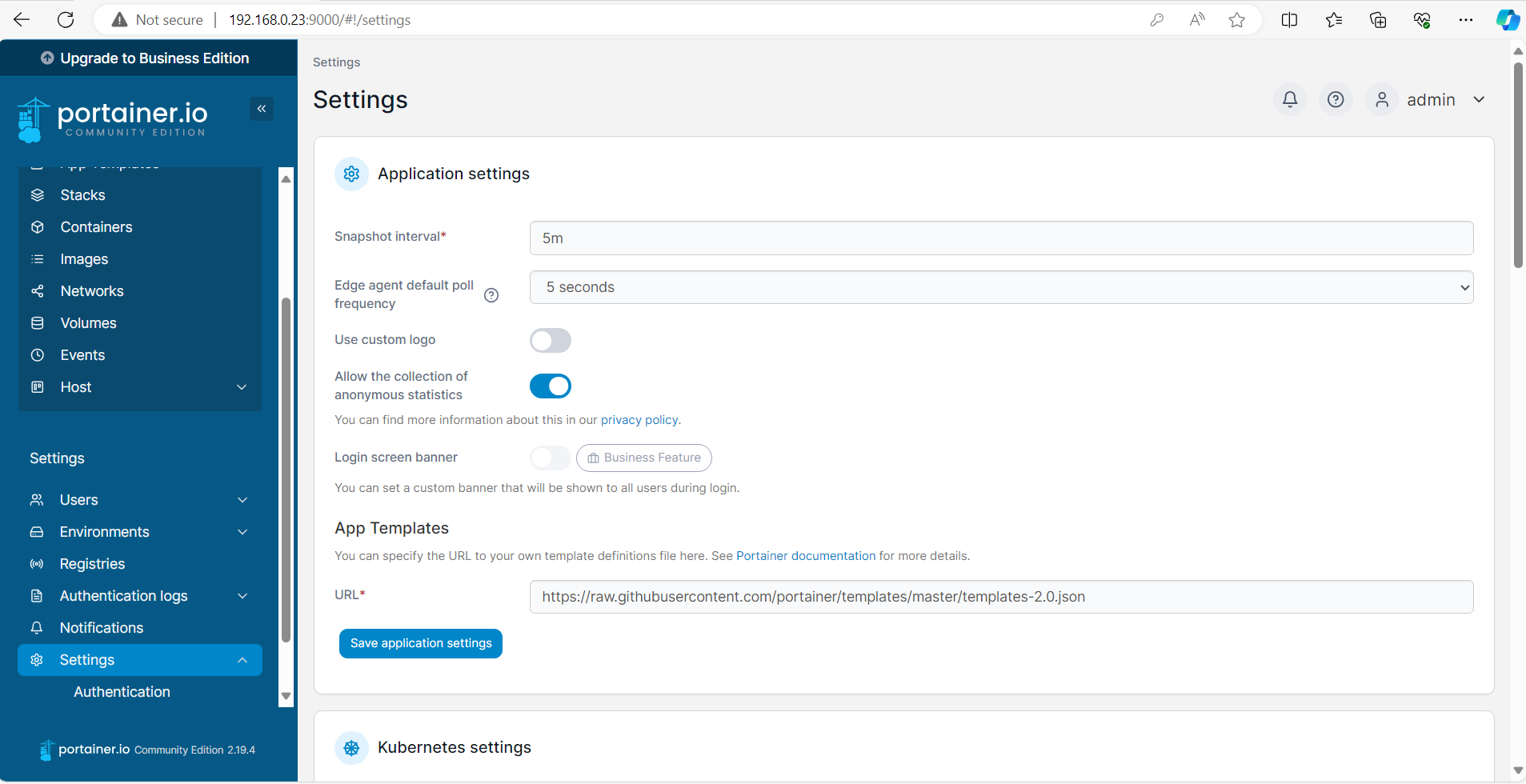Open the privacy policy link
Viewport: 1526px width, 784px height.
[x=639, y=419]
